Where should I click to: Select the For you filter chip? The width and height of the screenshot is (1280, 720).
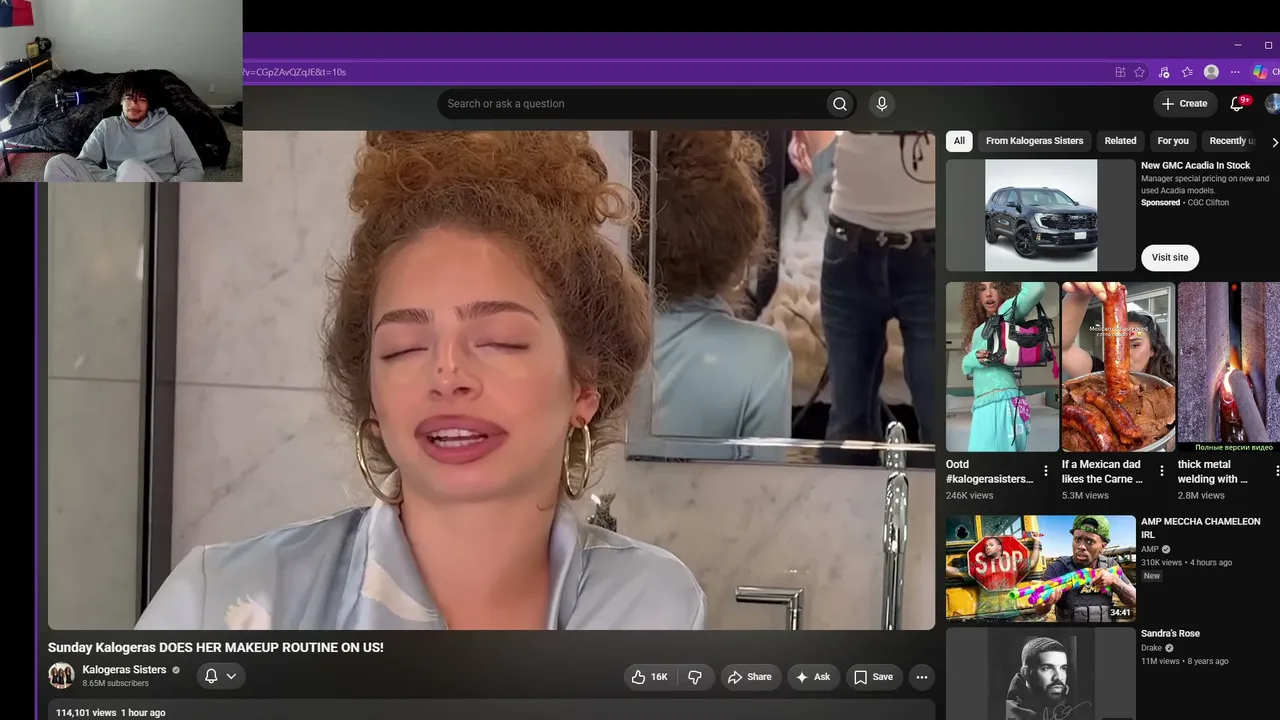(x=1173, y=141)
